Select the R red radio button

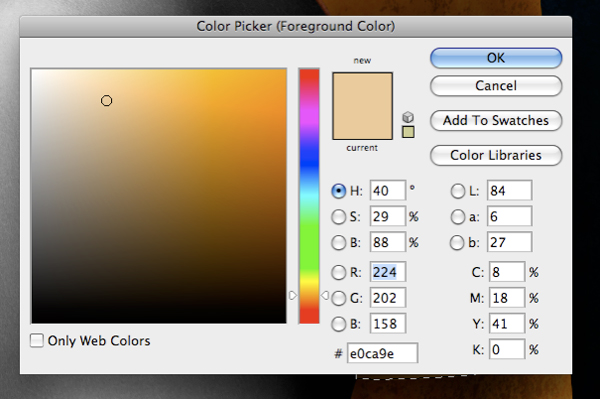pyautogui.click(x=339, y=272)
